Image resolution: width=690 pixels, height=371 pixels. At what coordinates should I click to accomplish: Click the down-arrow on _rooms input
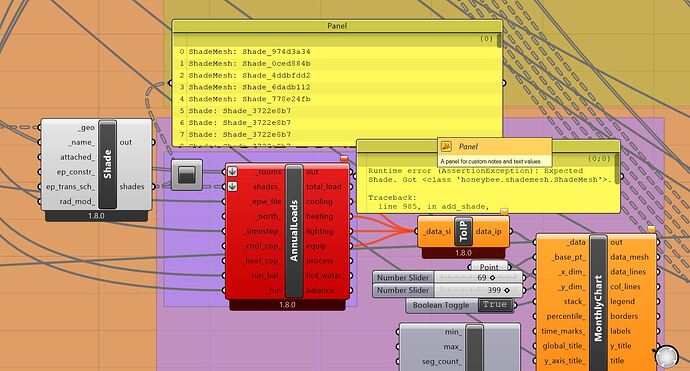point(232,172)
